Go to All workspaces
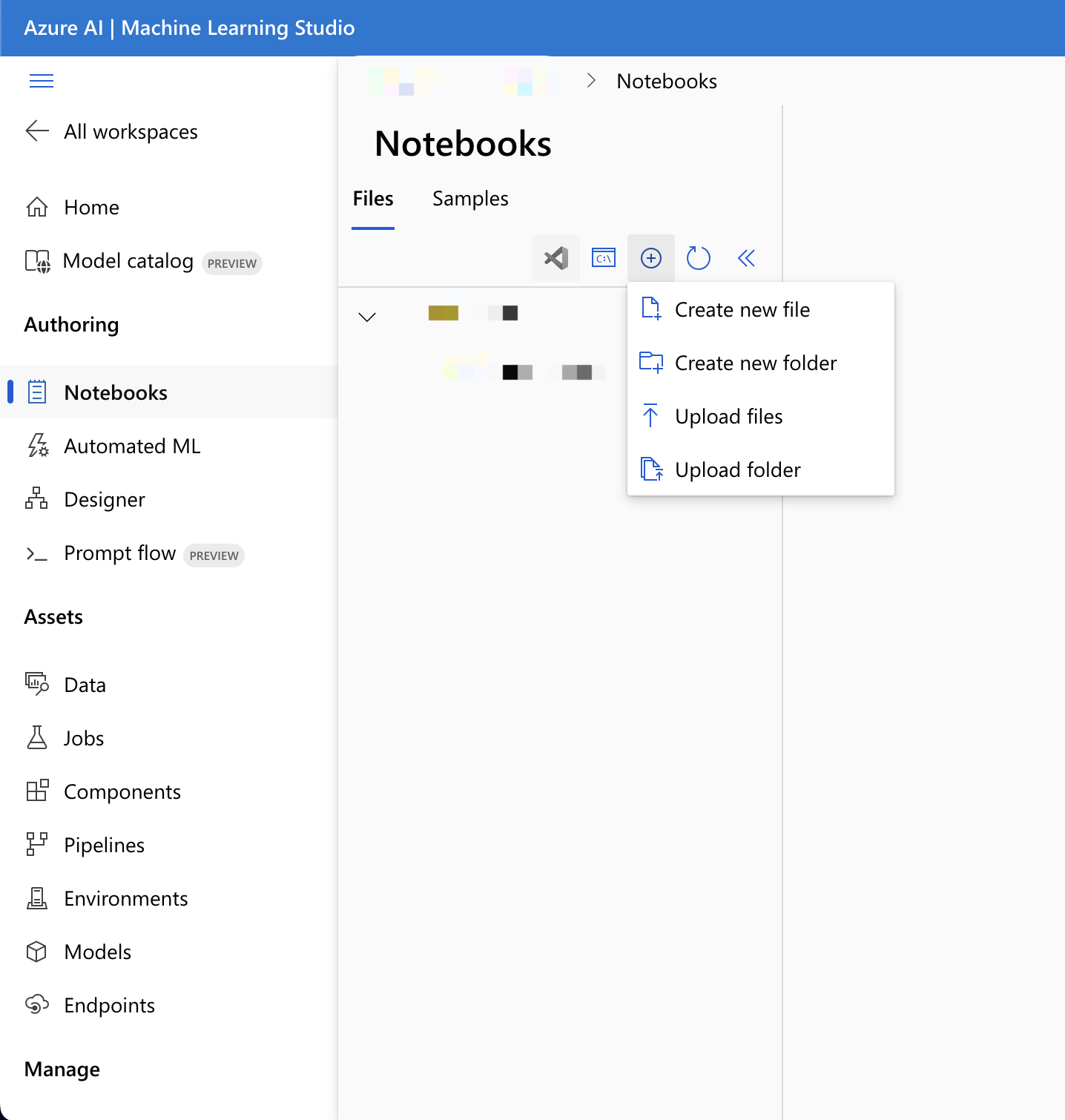 coord(131,131)
